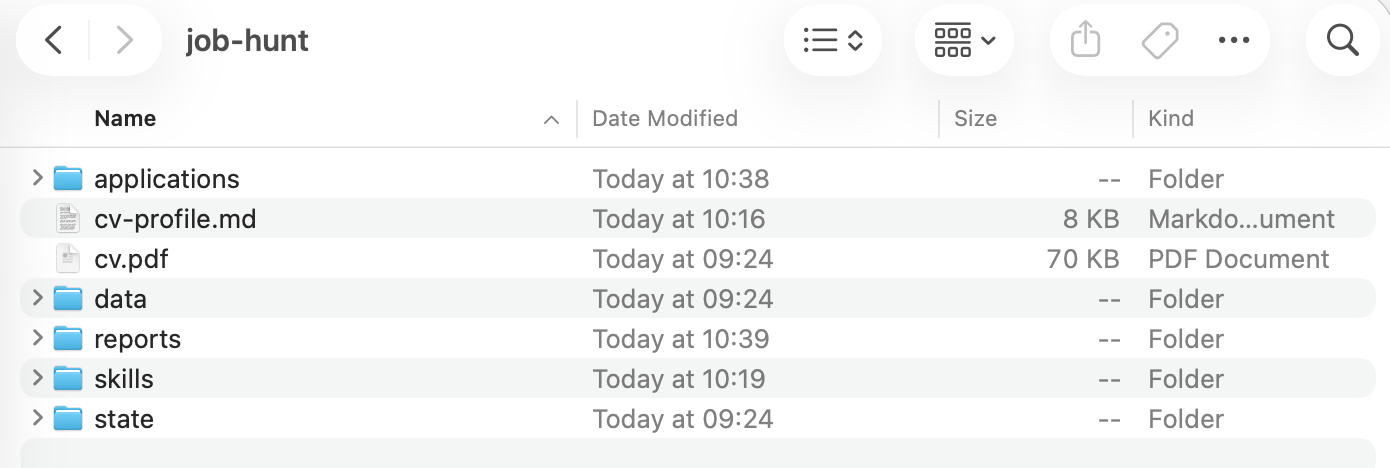Click the Tags icon in toolbar
1390x468 pixels.
click(1159, 40)
